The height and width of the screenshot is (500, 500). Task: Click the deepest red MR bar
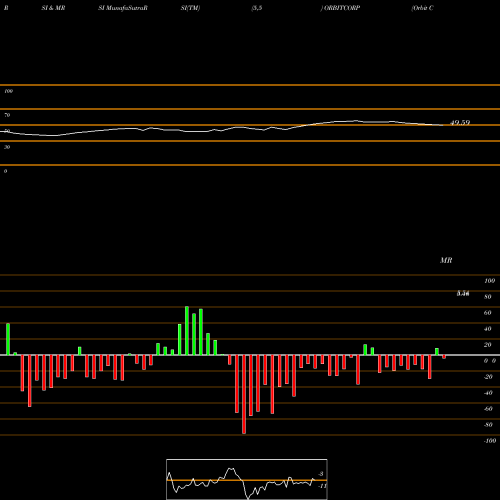[x=244, y=394]
